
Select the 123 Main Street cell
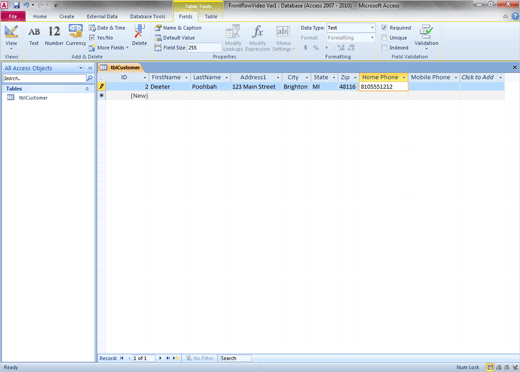click(x=256, y=87)
